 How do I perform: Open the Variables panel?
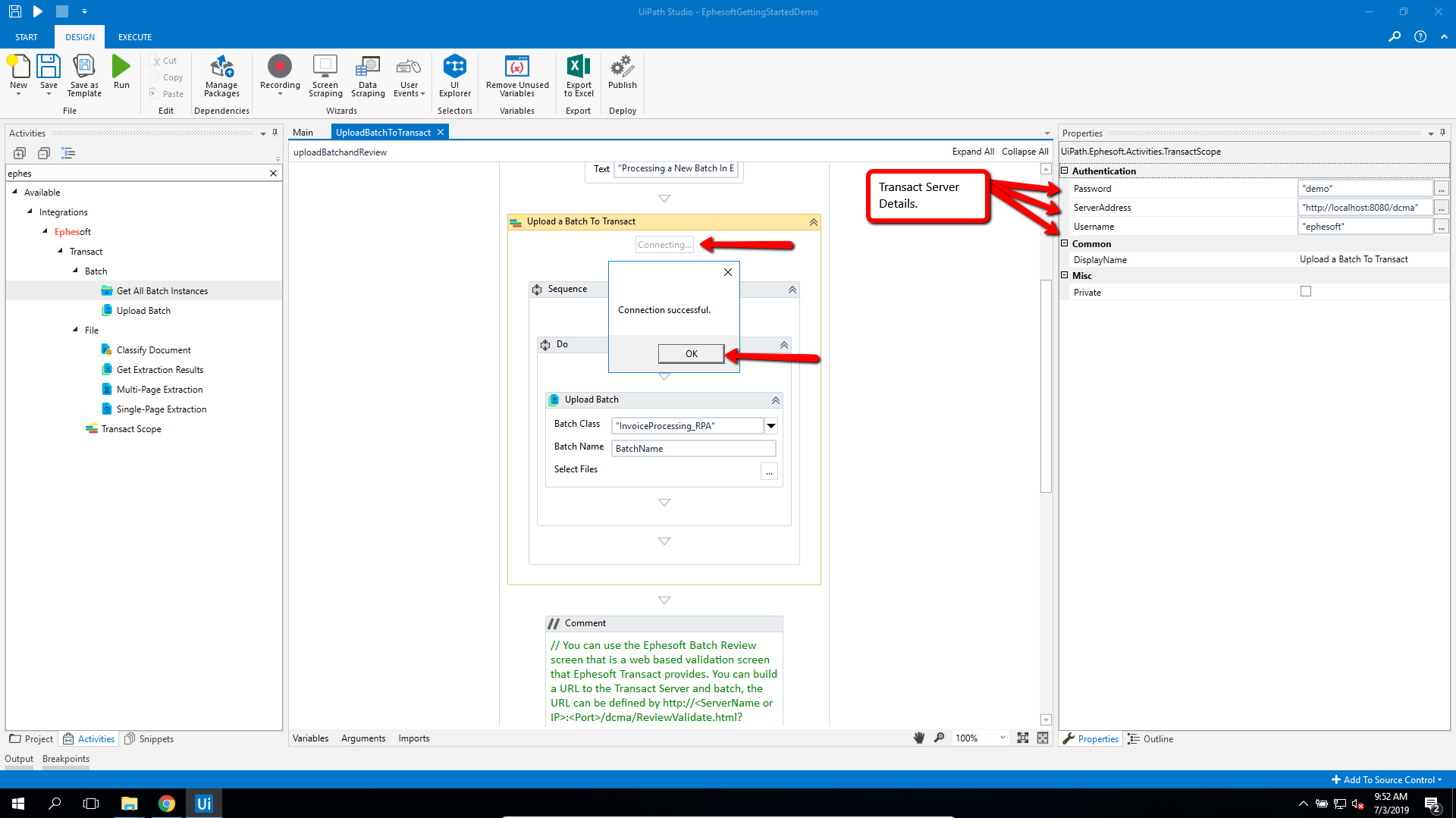point(310,738)
